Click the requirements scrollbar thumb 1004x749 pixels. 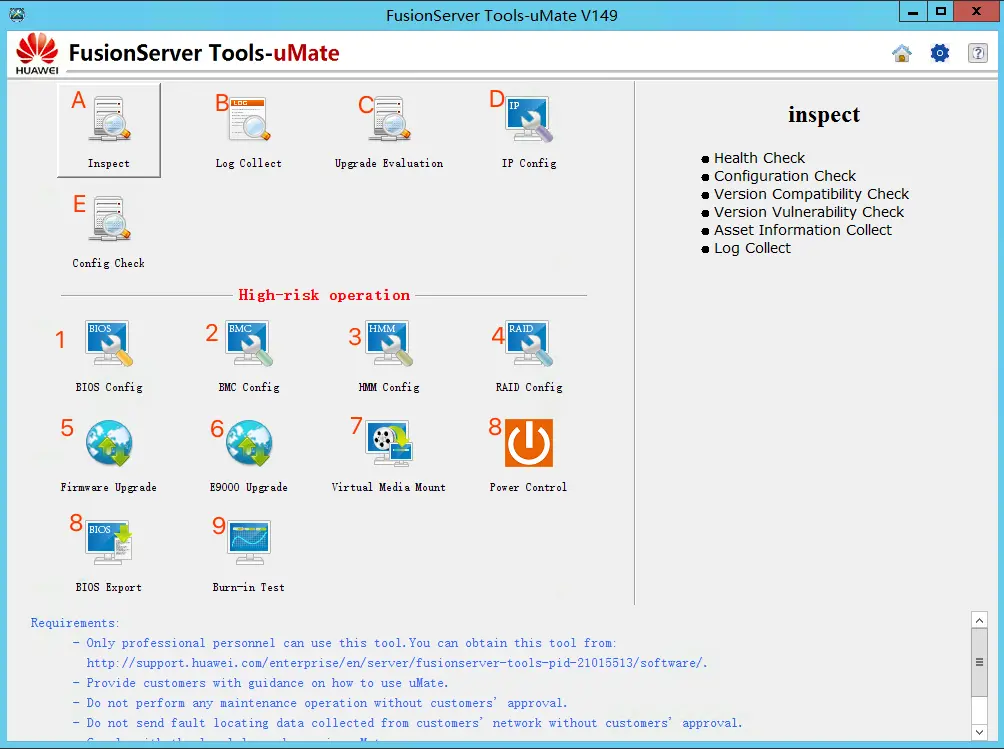tap(979, 662)
